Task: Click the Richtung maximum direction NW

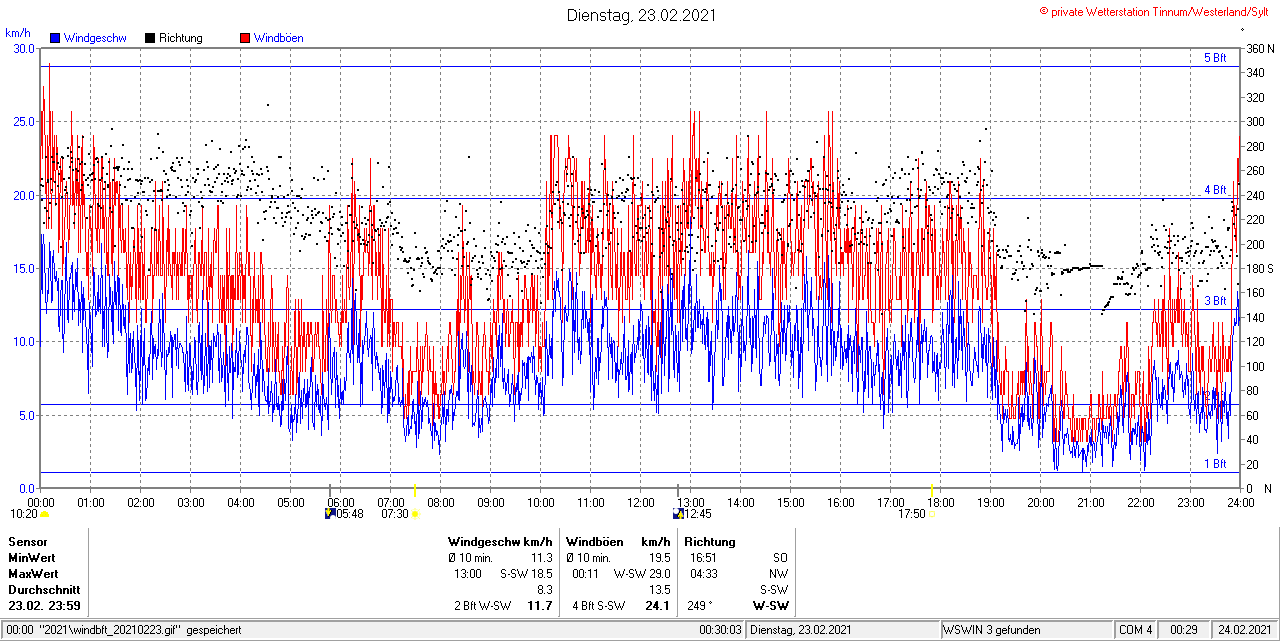Action: [779, 574]
